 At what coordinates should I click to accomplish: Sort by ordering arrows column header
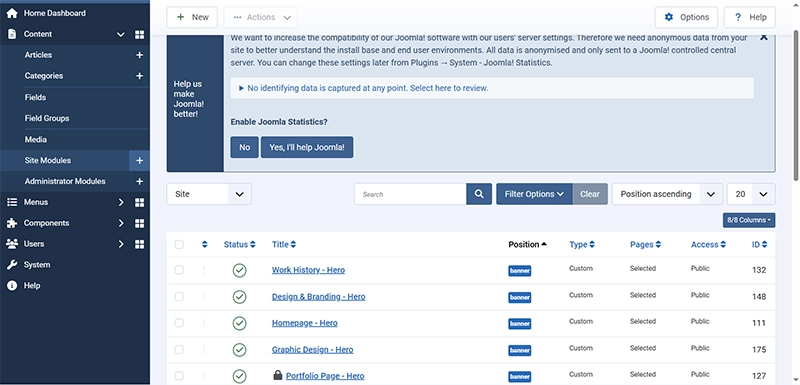coord(205,245)
